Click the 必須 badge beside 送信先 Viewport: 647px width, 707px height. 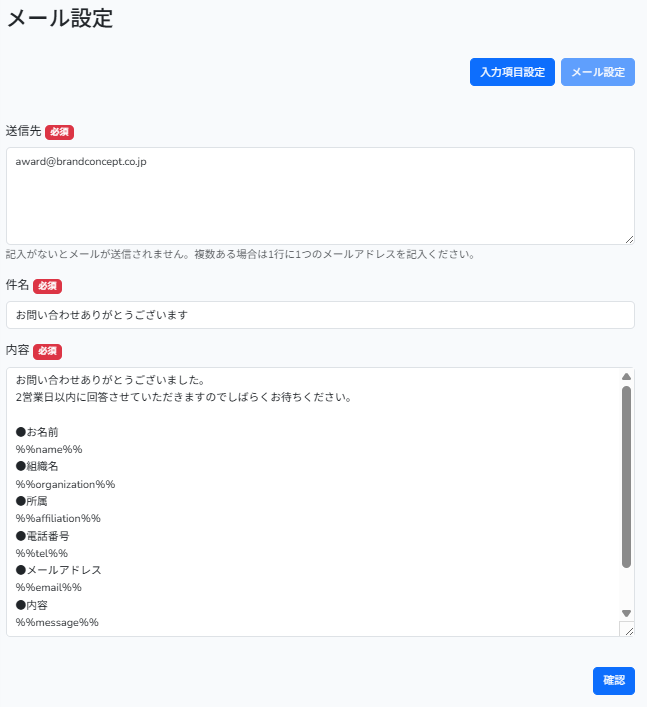[x=60, y=132]
